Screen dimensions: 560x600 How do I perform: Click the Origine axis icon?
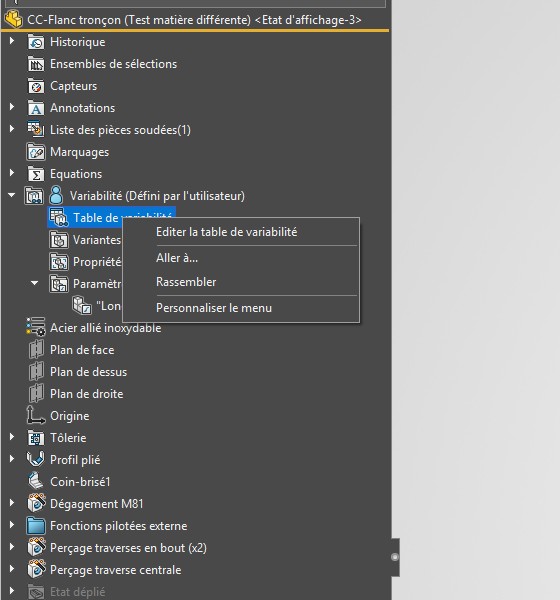click(x=36, y=415)
